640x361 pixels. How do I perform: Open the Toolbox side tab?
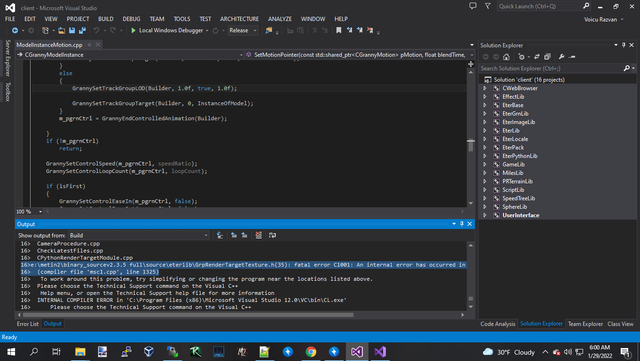(x=7, y=91)
